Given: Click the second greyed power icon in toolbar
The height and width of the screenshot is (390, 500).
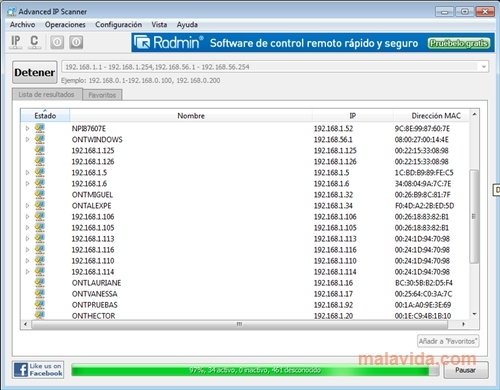Looking at the screenshot, I should point(76,42).
